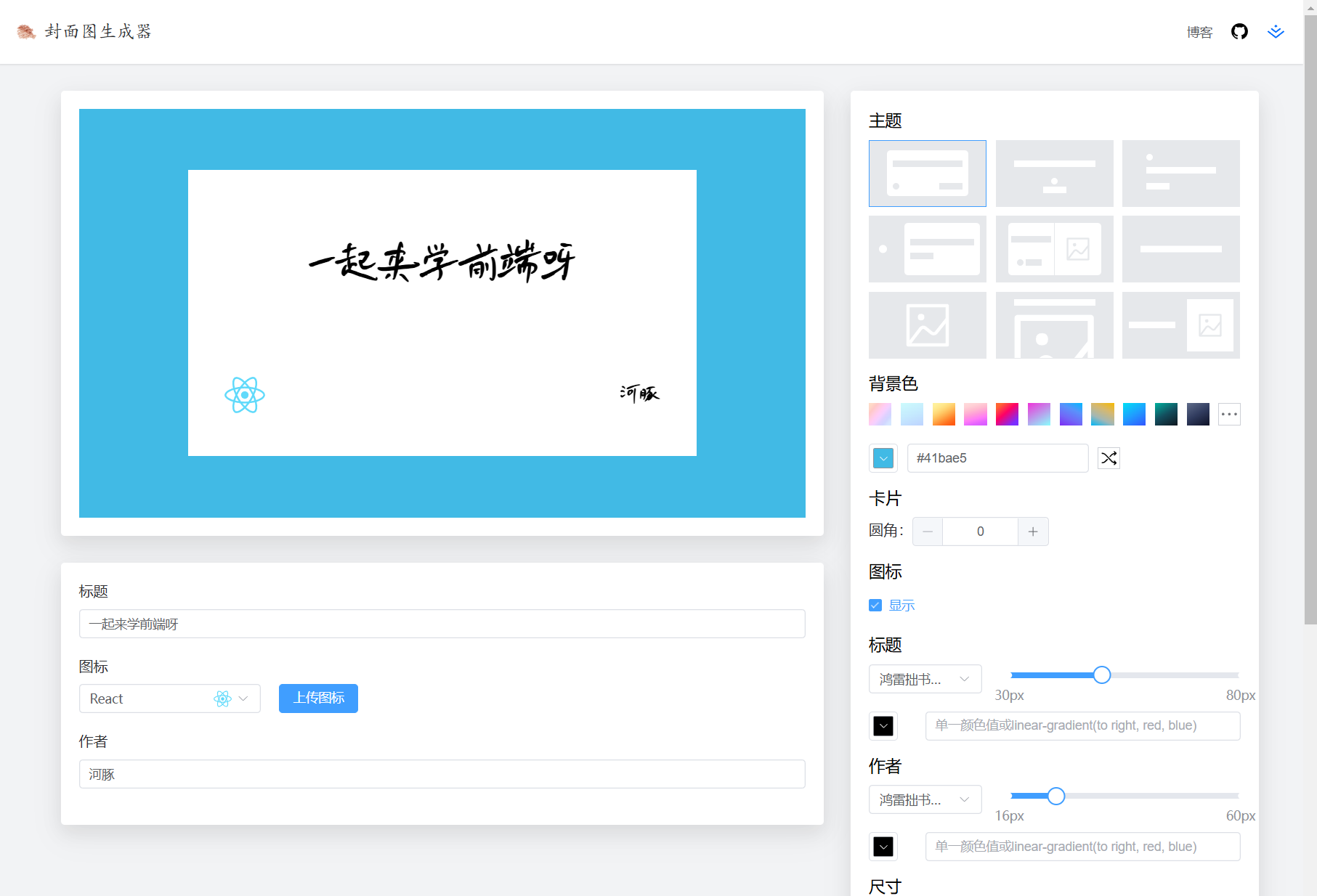Pick the cyan-to-blue gradient background swatch
The image size is (1317, 896).
[x=1134, y=415]
